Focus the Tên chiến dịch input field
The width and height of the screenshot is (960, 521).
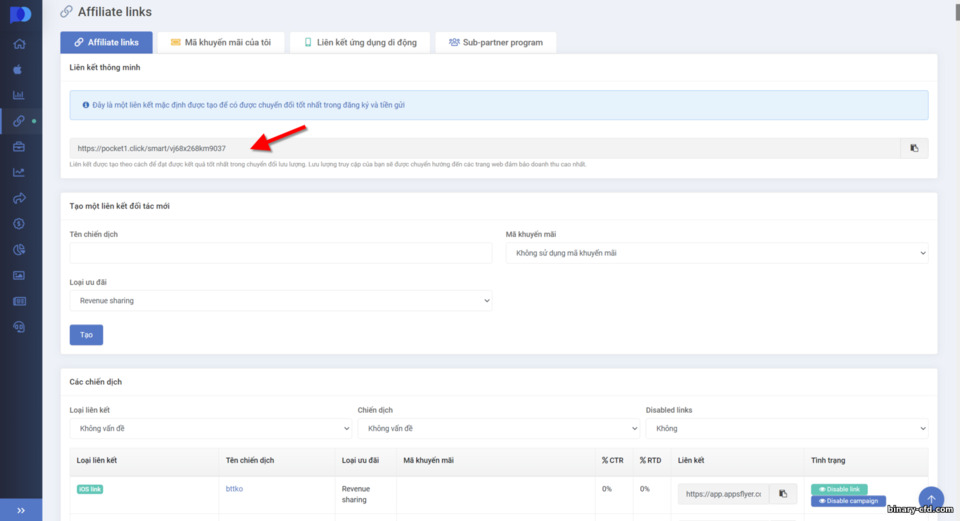click(281, 253)
